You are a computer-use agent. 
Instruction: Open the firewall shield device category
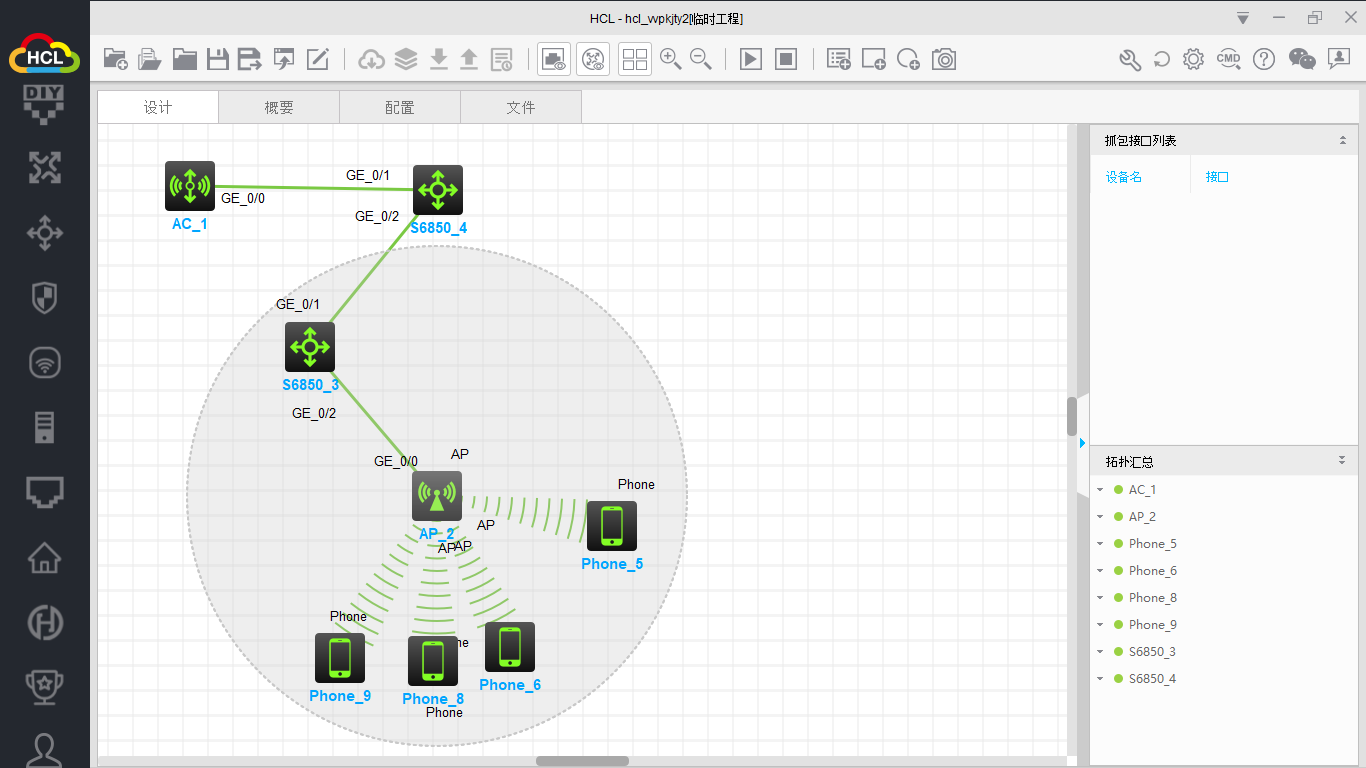pyautogui.click(x=44, y=297)
